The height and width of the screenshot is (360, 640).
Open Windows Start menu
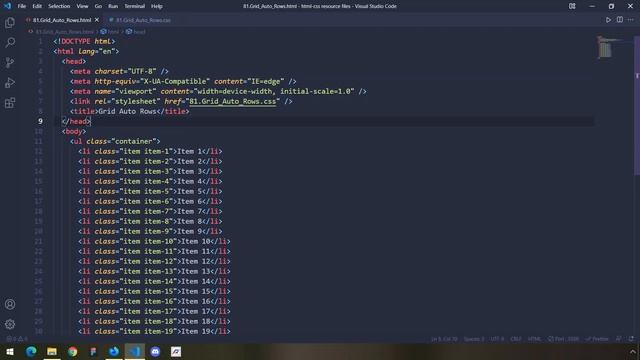pyautogui.click(x=10, y=351)
